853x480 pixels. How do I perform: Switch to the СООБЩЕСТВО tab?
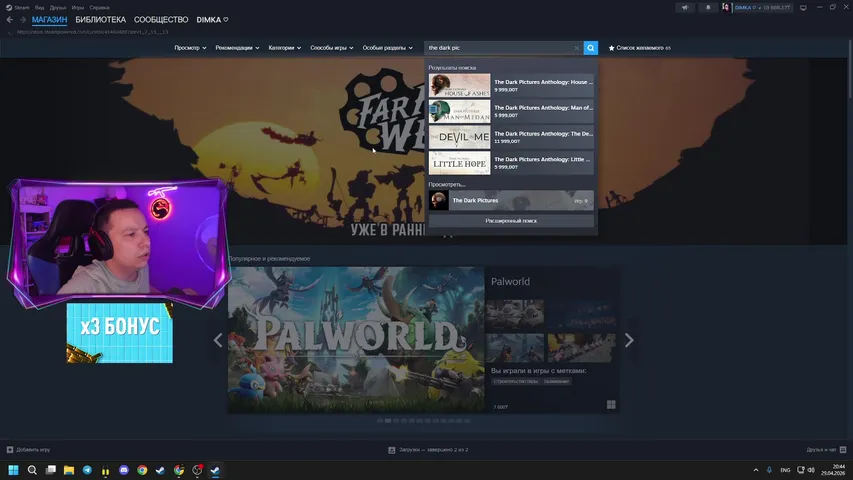[x=161, y=20]
